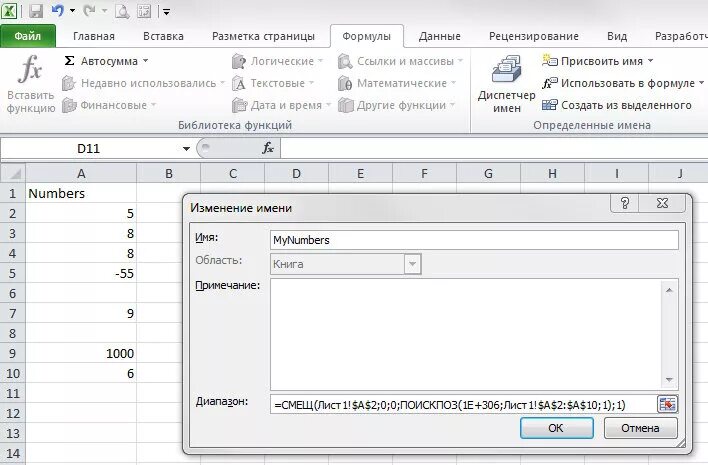Open the Математические functions menu
The width and height of the screenshot is (708, 465).
click(x=397, y=83)
